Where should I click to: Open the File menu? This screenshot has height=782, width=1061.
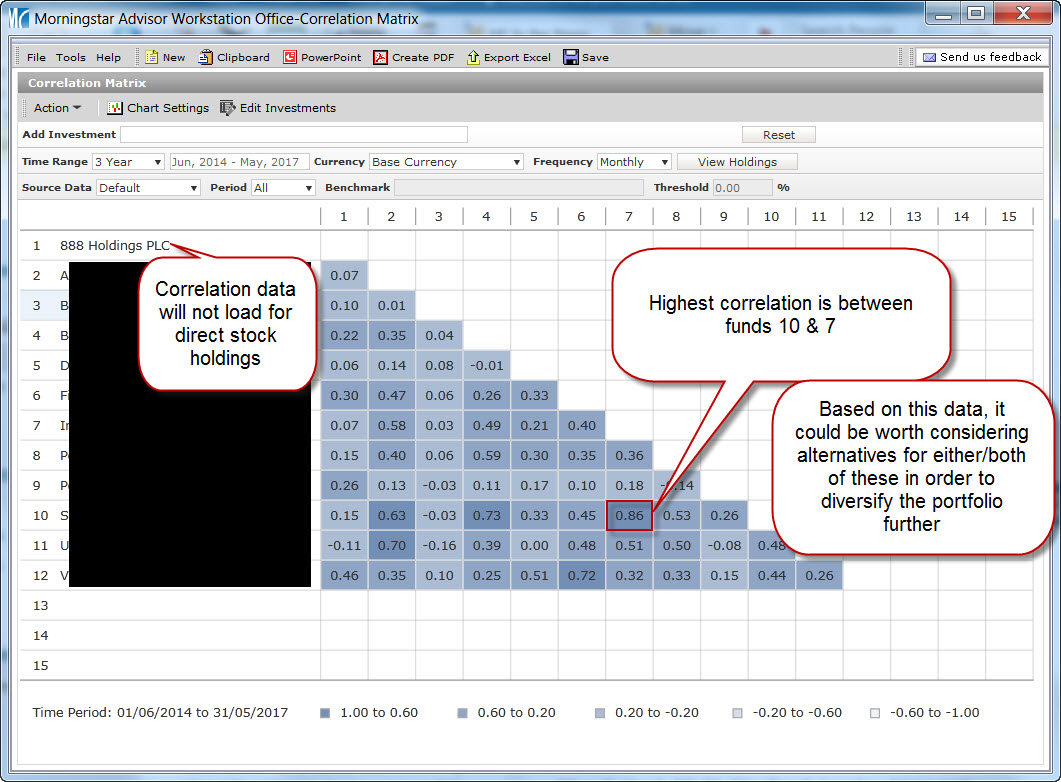(36, 57)
